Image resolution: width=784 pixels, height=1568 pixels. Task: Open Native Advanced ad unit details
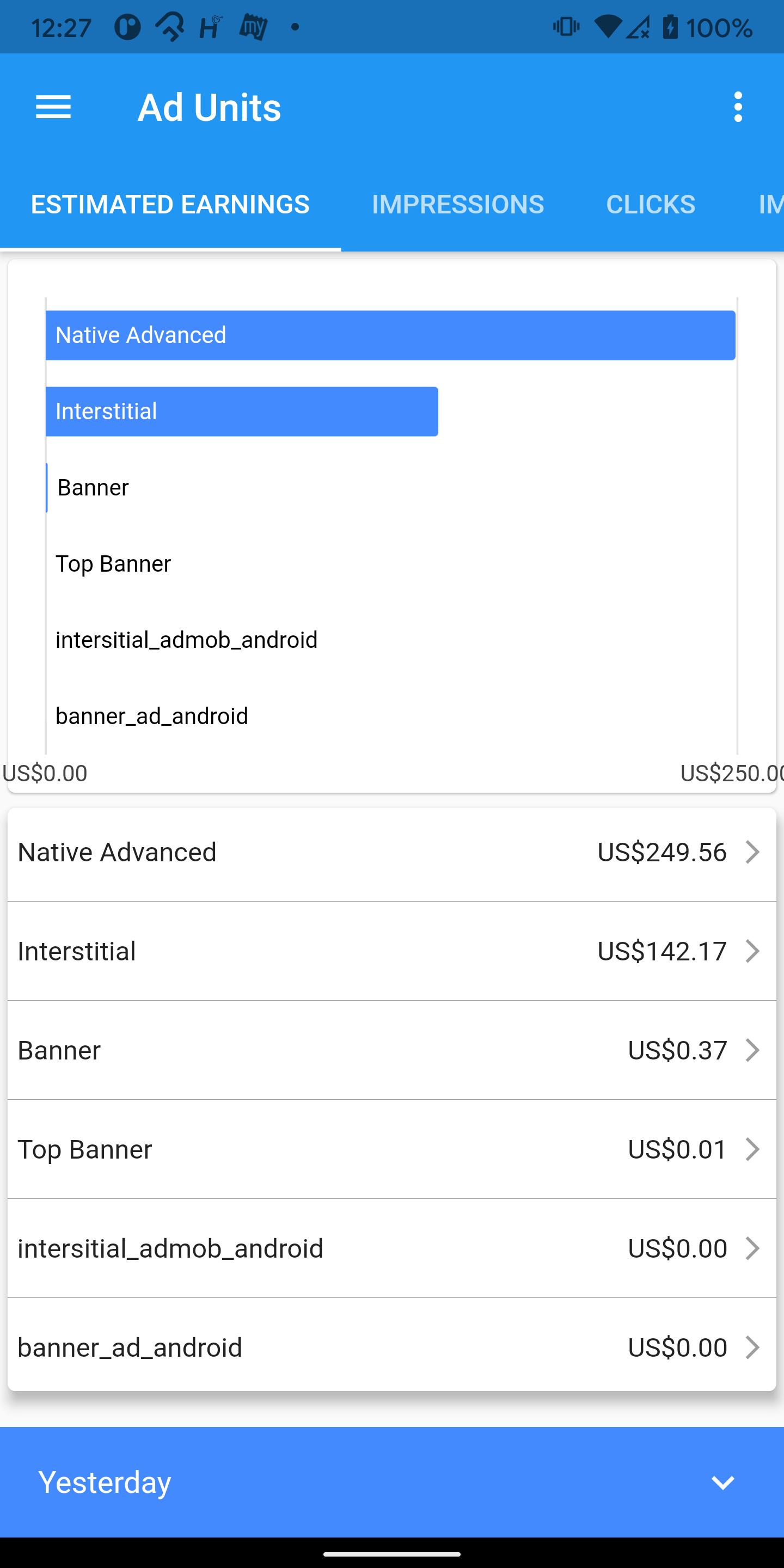pyautogui.click(x=392, y=852)
